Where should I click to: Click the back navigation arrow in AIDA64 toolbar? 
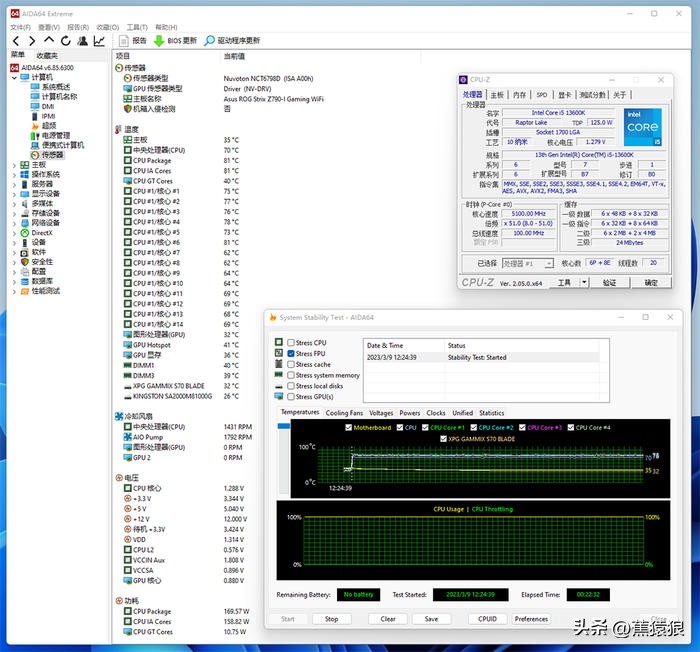pyautogui.click(x=15, y=41)
